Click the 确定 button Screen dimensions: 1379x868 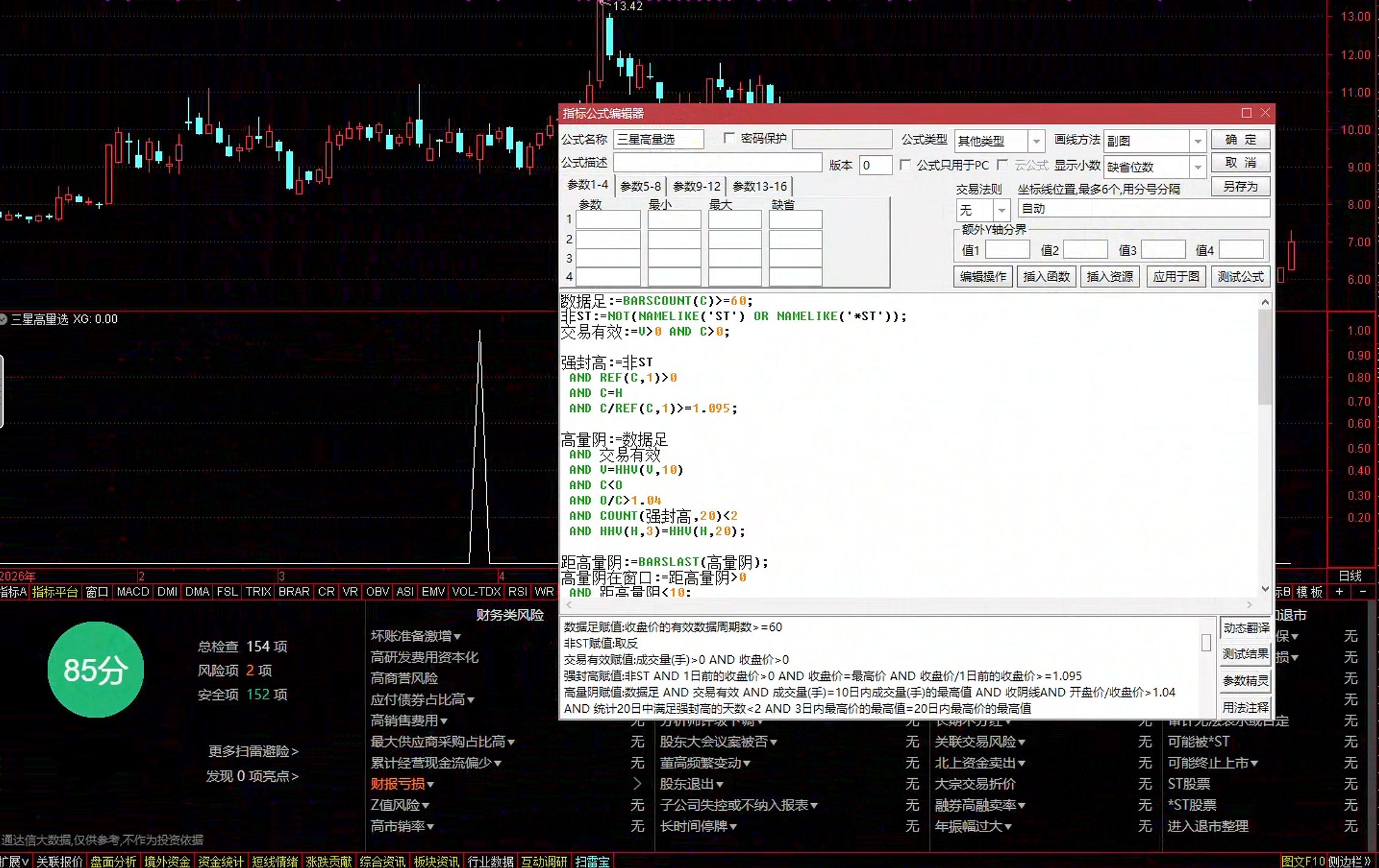coord(1240,140)
